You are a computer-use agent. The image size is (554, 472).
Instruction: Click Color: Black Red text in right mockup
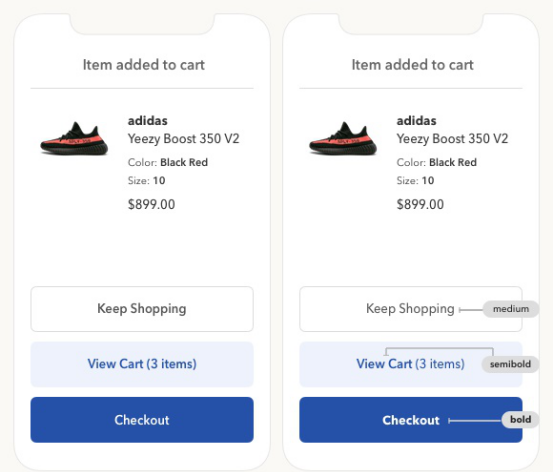click(437, 163)
